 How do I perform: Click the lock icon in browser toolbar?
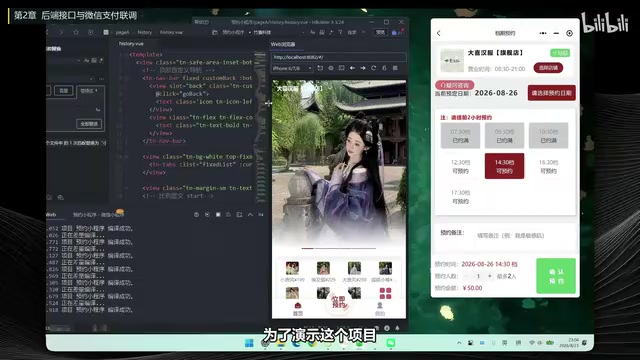coord(384,68)
